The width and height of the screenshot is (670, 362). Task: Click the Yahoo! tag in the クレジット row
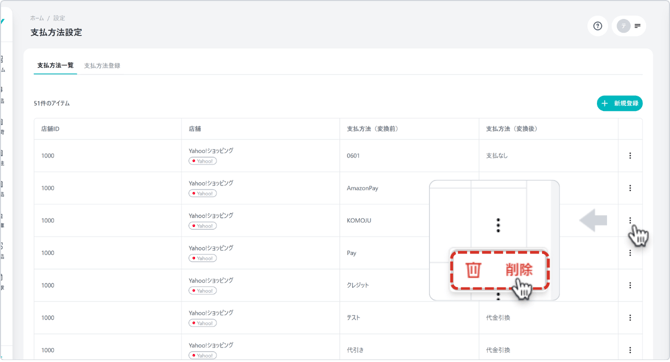coord(203,291)
